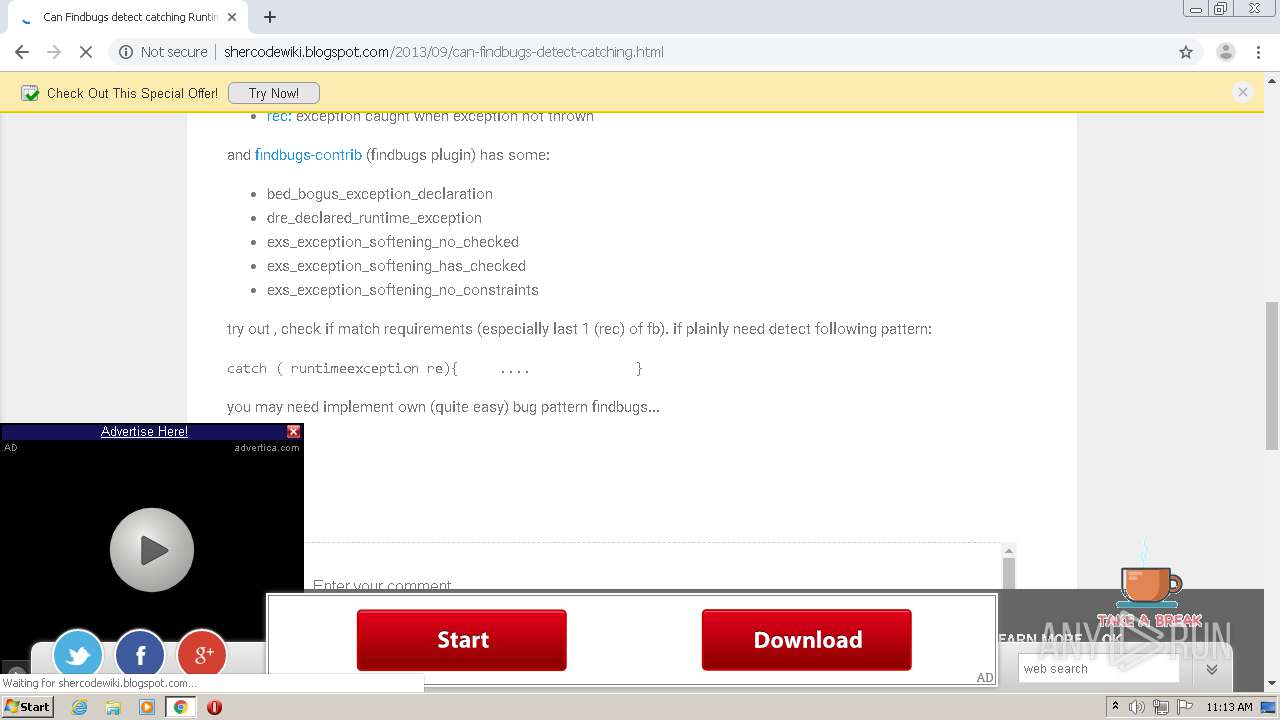Click the red Start ad button
This screenshot has height=720, width=1280.
(462, 640)
